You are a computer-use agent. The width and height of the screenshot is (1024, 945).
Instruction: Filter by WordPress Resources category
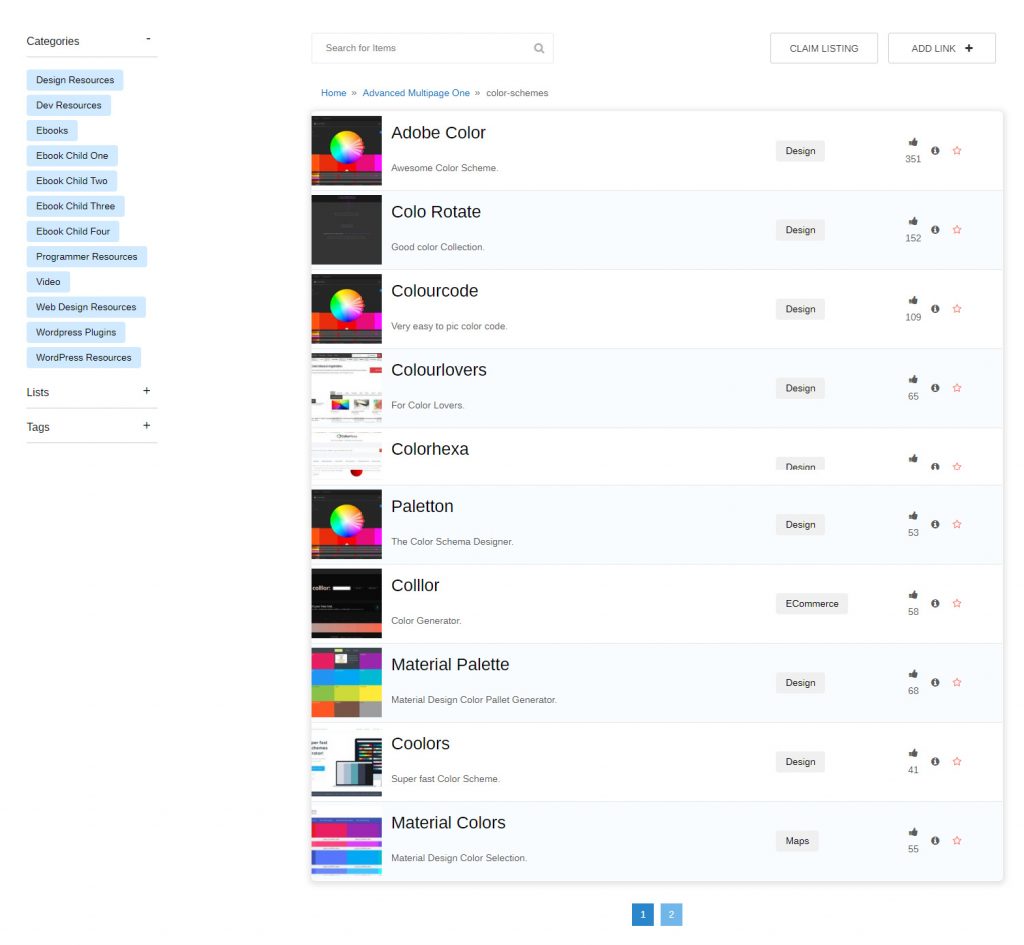click(84, 358)
